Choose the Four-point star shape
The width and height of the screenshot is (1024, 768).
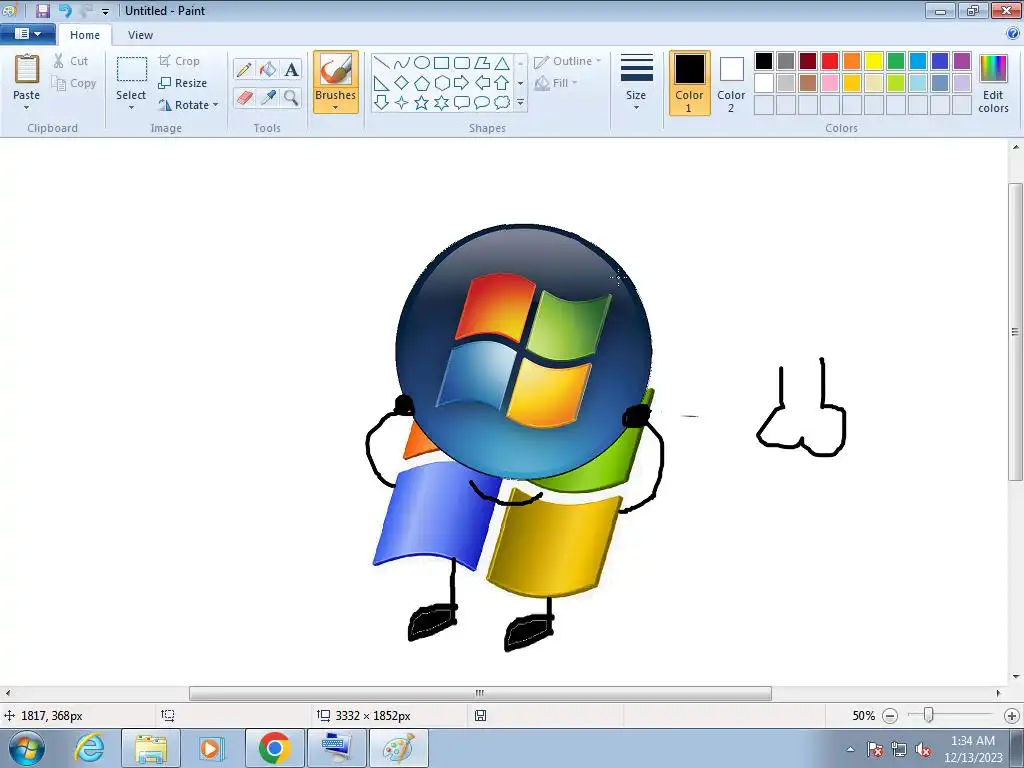click(402, 103)
